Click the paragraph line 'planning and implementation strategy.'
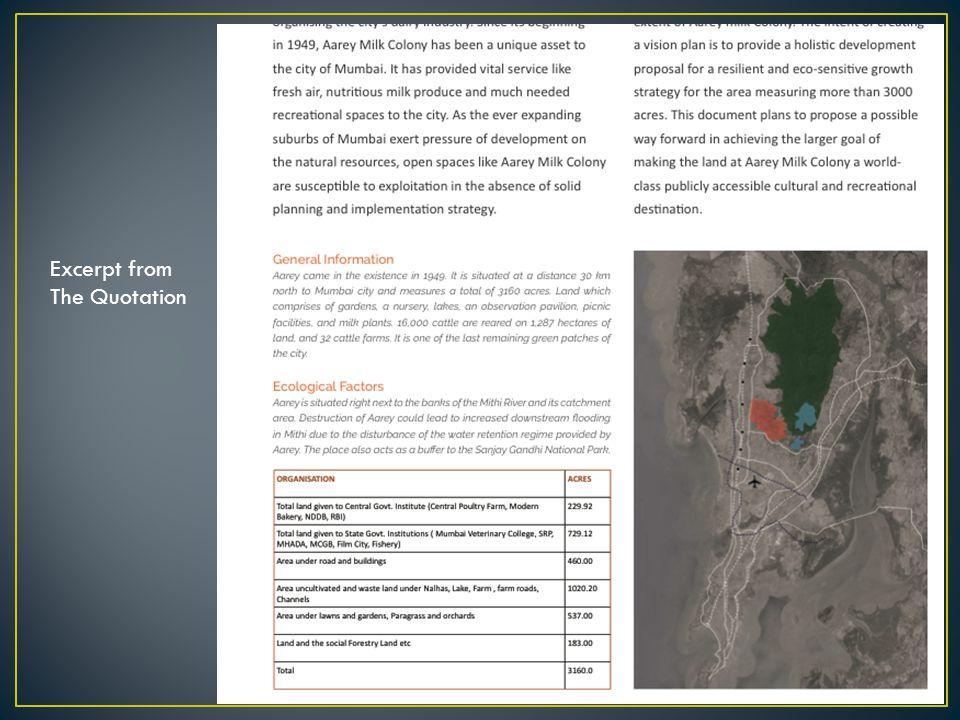The height and width of the screenshot is (720, 960). (384, 209)
